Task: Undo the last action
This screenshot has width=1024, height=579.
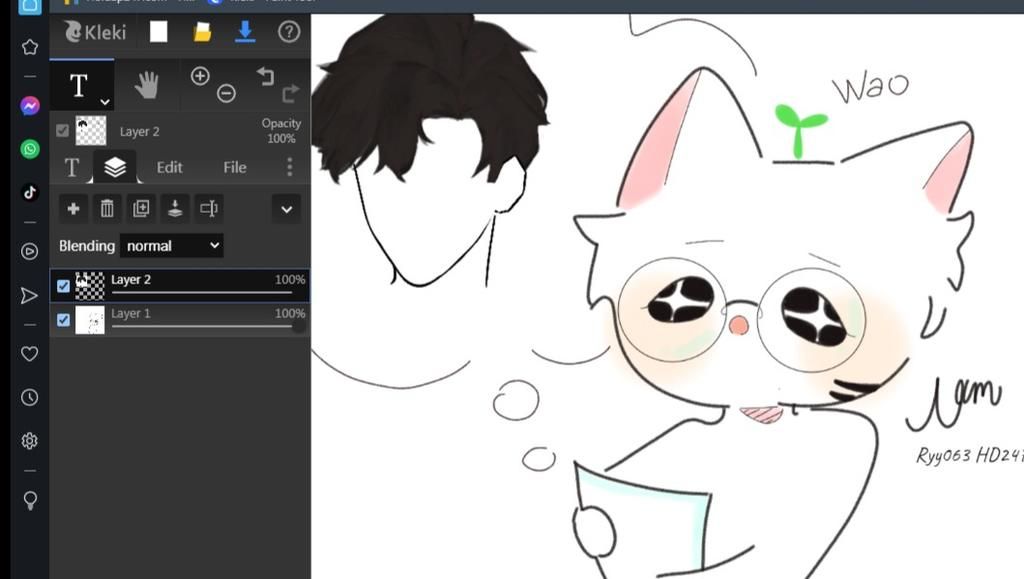Action: (x=265, y=76)
